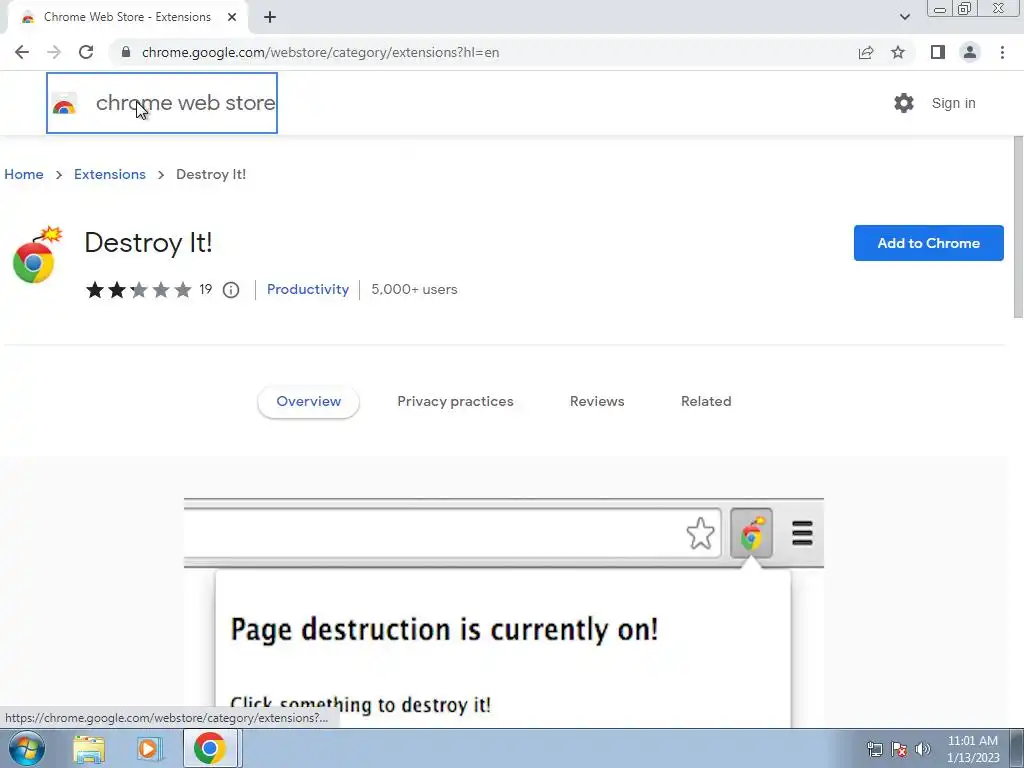Switch to the Privacy practices tab
Screen dimensions: 1024x768
pyautogui.click(x=455, y=402)
